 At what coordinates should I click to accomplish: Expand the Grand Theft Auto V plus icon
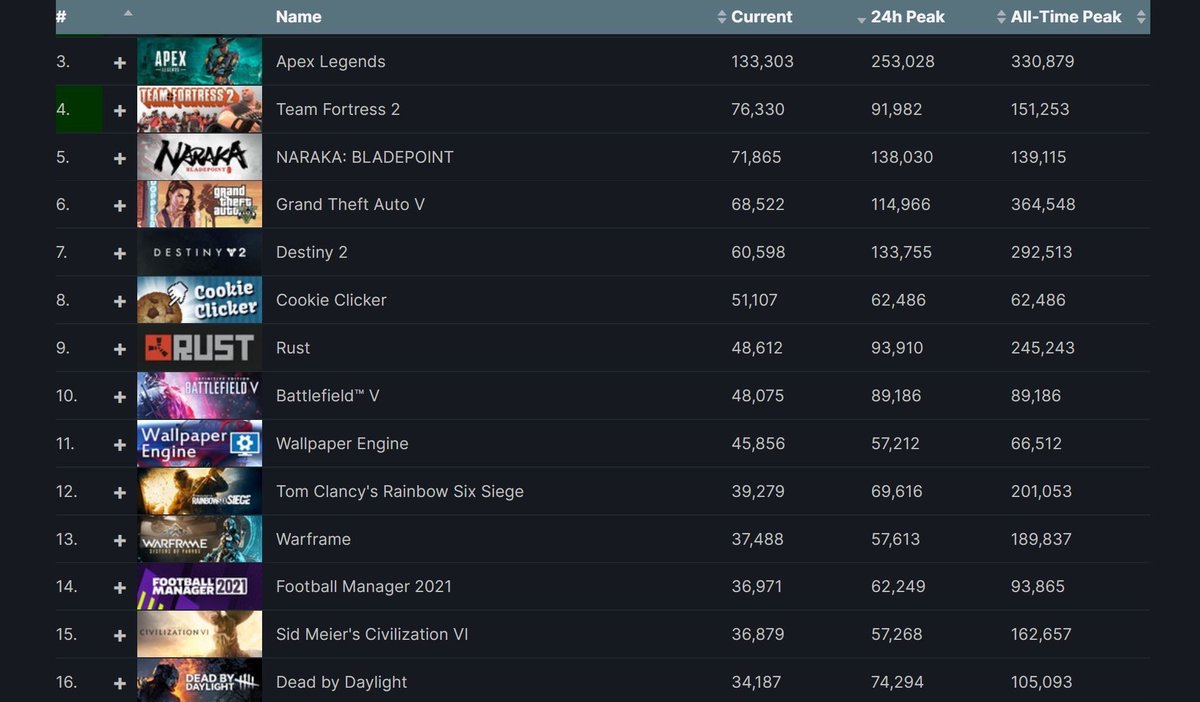point(120,205)
